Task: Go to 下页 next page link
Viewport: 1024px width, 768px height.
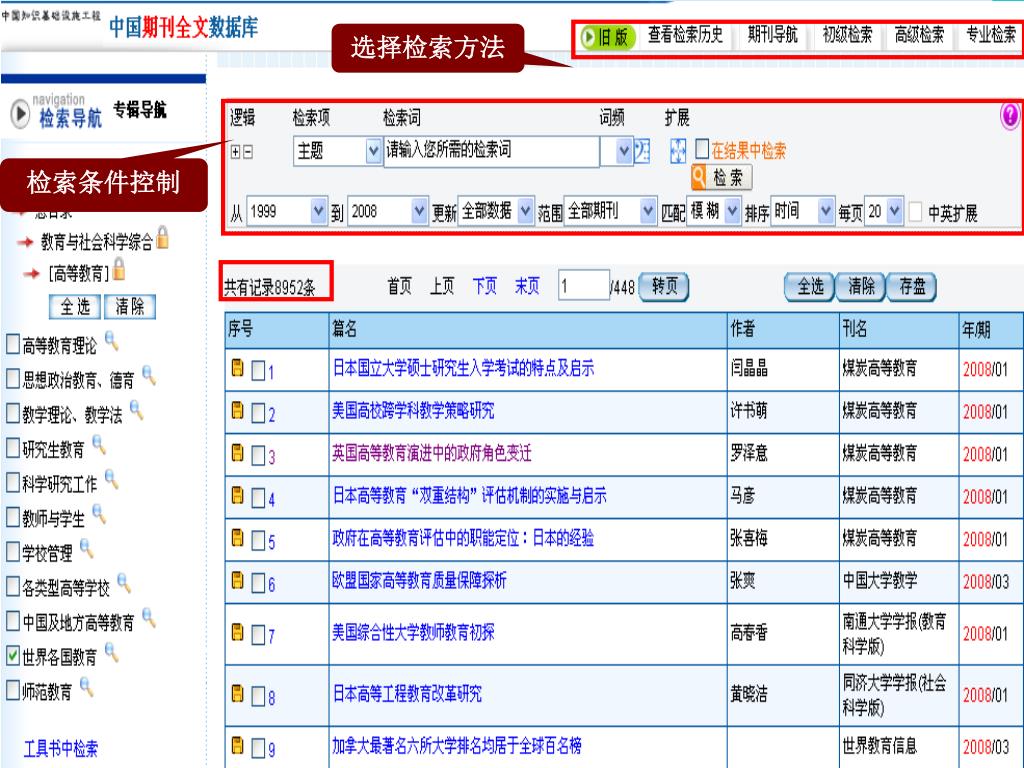Action: tap(485, 286)
